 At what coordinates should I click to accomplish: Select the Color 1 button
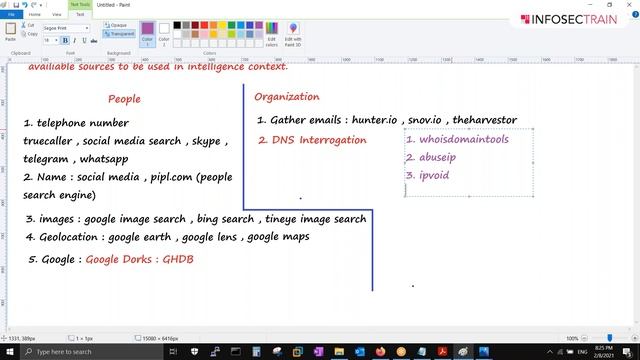(147, 34)
